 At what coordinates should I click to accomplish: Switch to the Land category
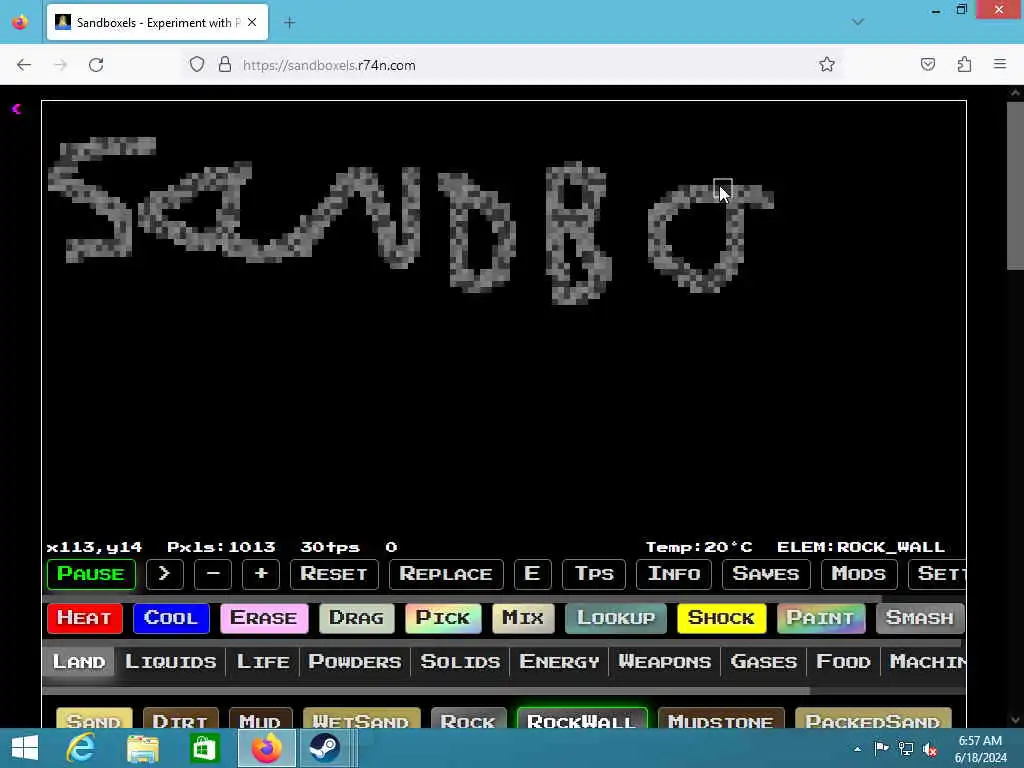tap(79, 662)
